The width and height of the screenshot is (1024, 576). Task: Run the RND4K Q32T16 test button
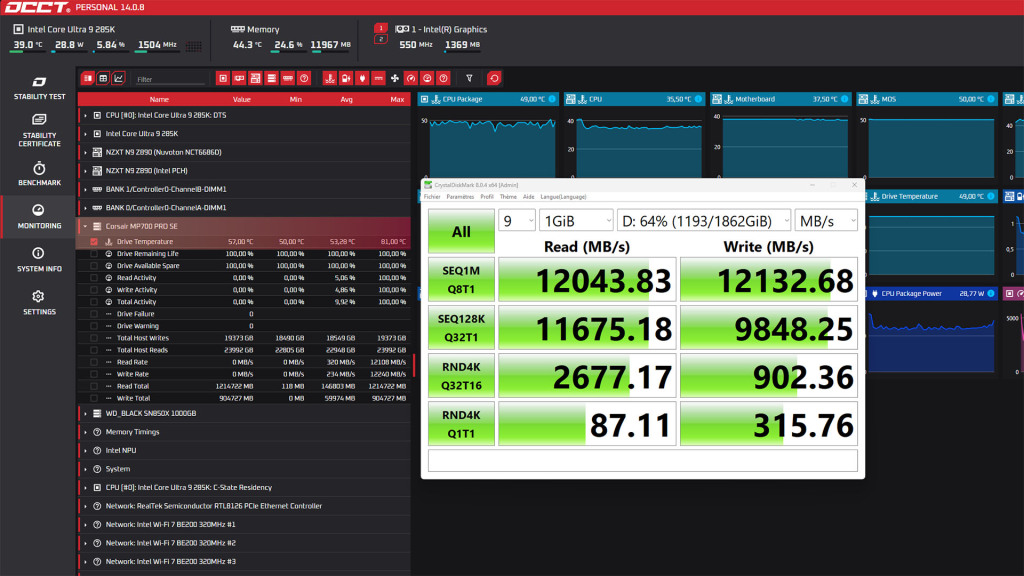click(461, 376)
